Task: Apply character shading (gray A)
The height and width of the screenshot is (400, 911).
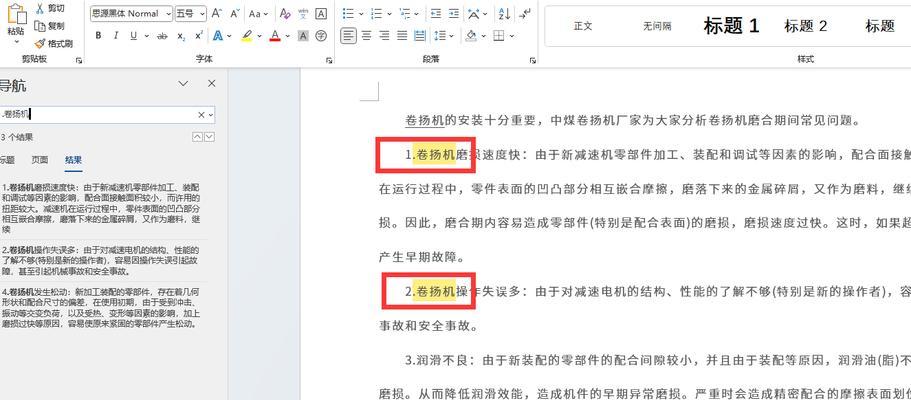Action: click(303, 36)
